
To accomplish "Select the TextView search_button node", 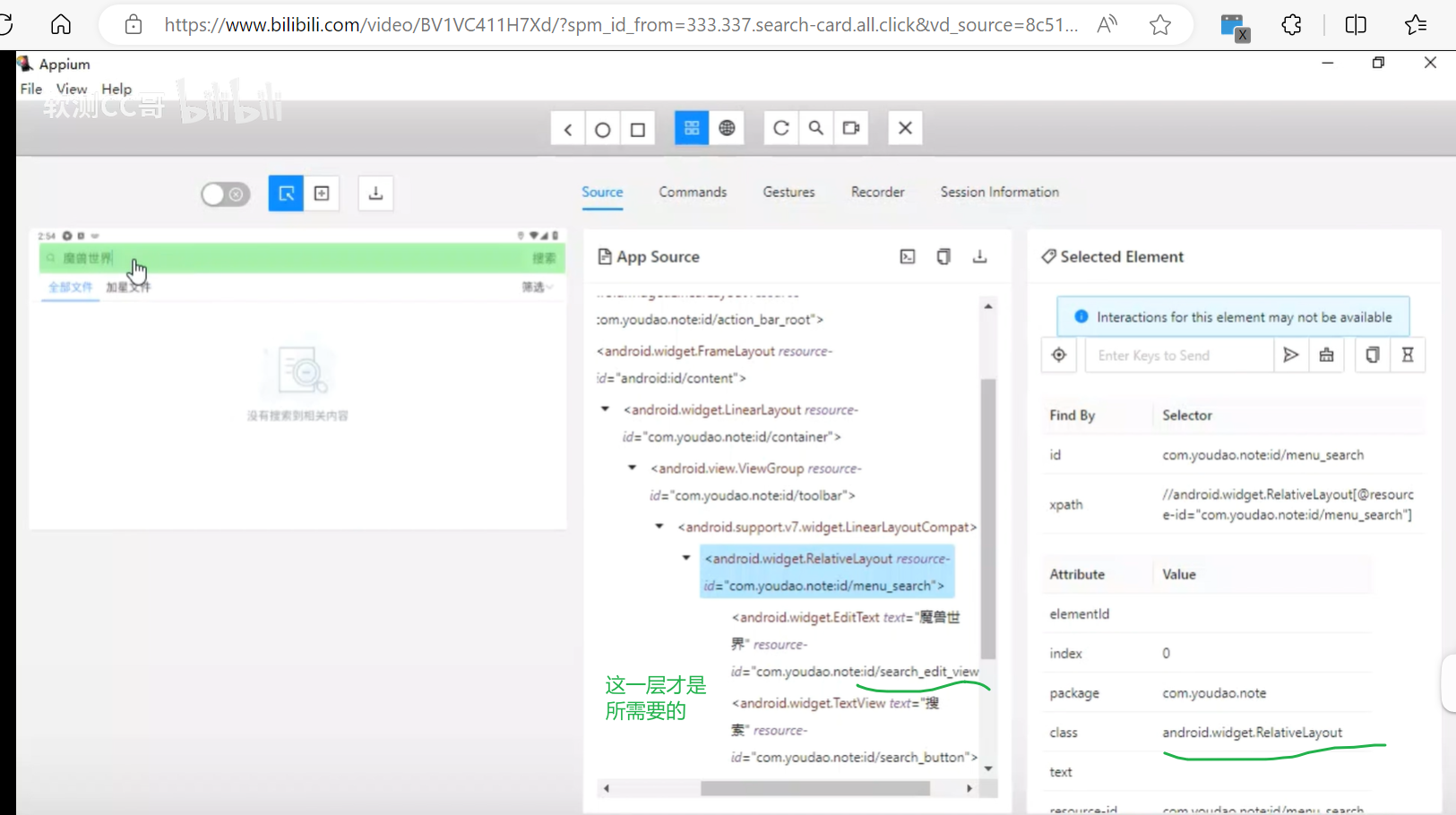I will pyautogui.click(x=854, y=730).
